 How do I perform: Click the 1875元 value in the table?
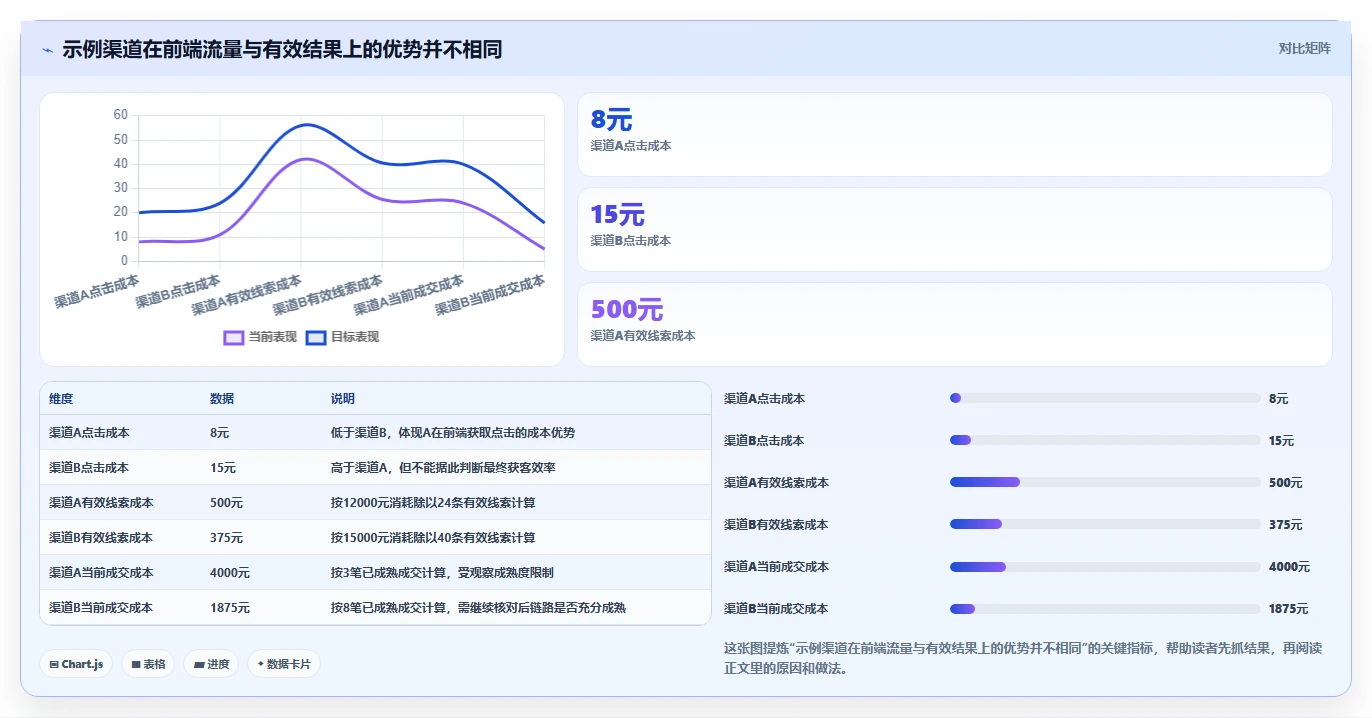coord(230,607)
